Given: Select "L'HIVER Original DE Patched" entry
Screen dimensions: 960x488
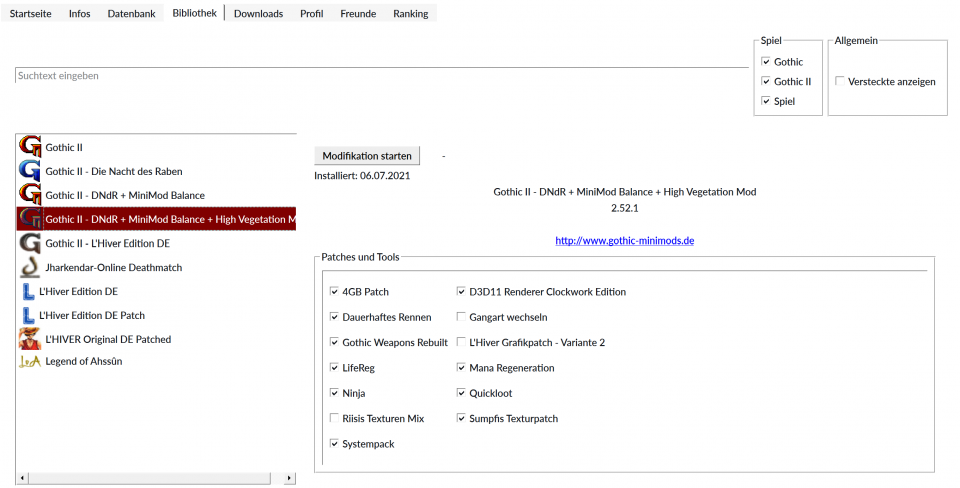Looking at the screenshot, I should 156,339.
